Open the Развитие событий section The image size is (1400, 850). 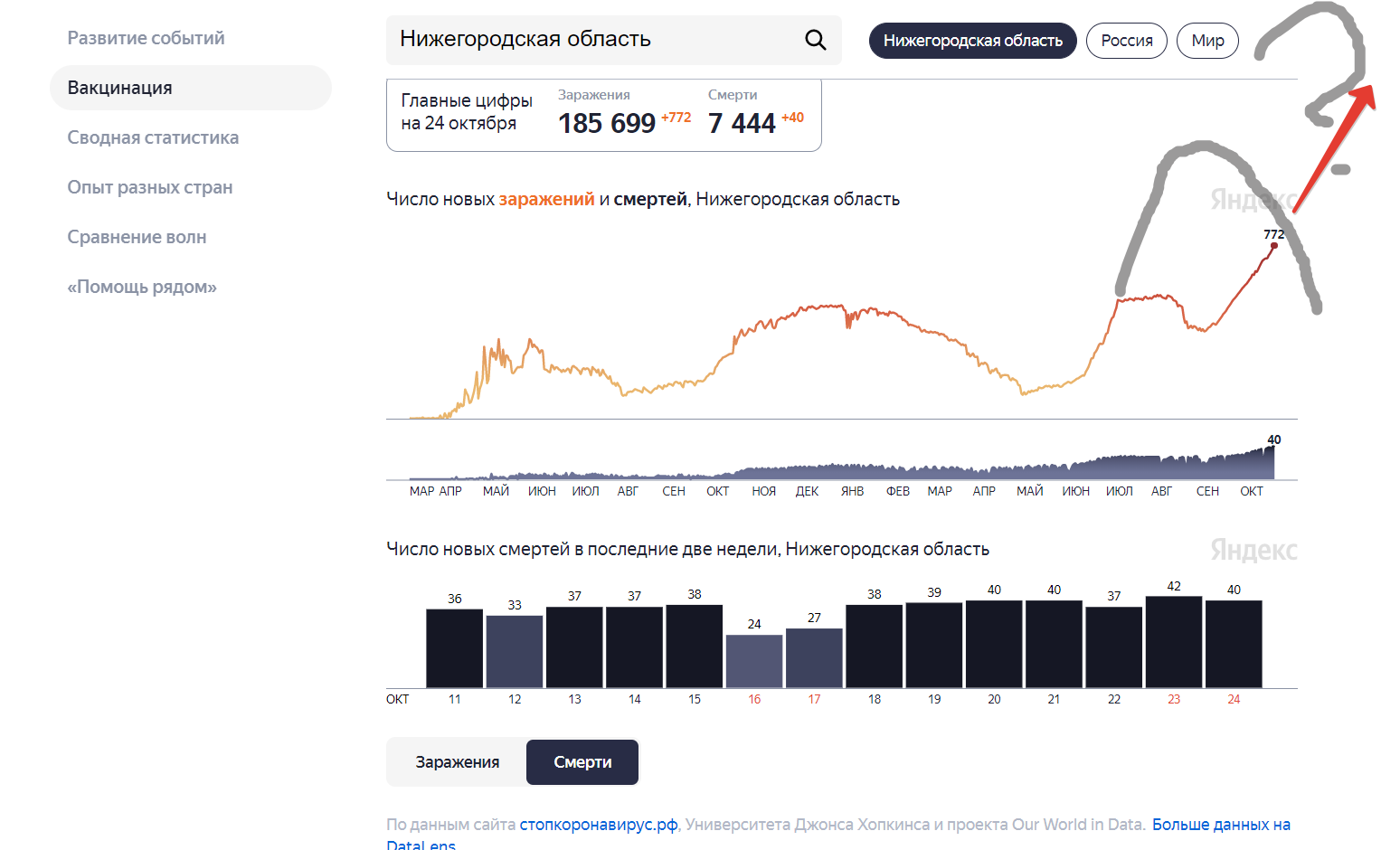coord(146,38)
